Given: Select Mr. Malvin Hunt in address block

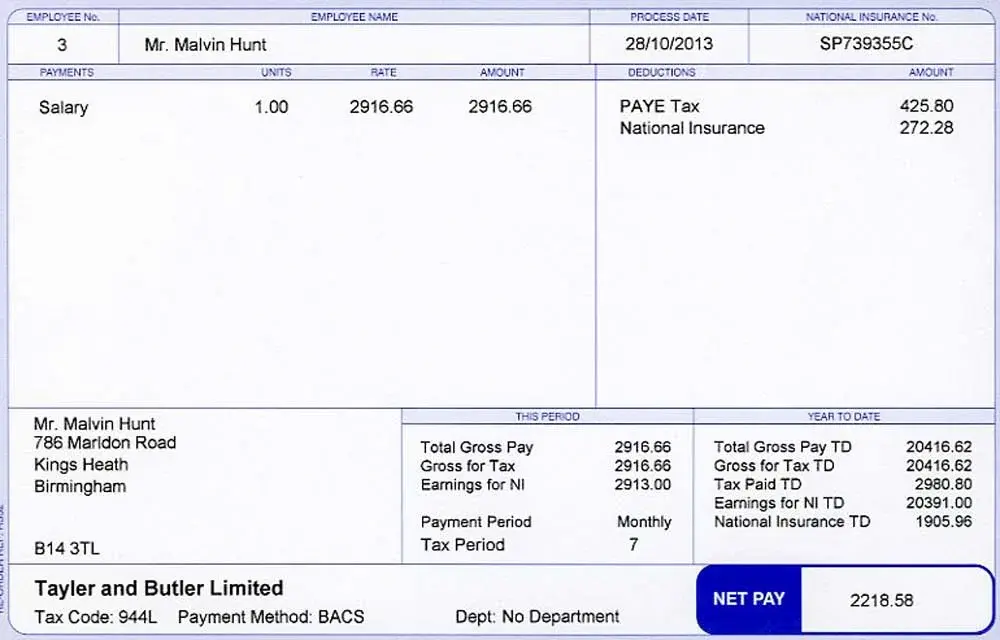Looking at the screenshot, I should click(x=94, y=424).
